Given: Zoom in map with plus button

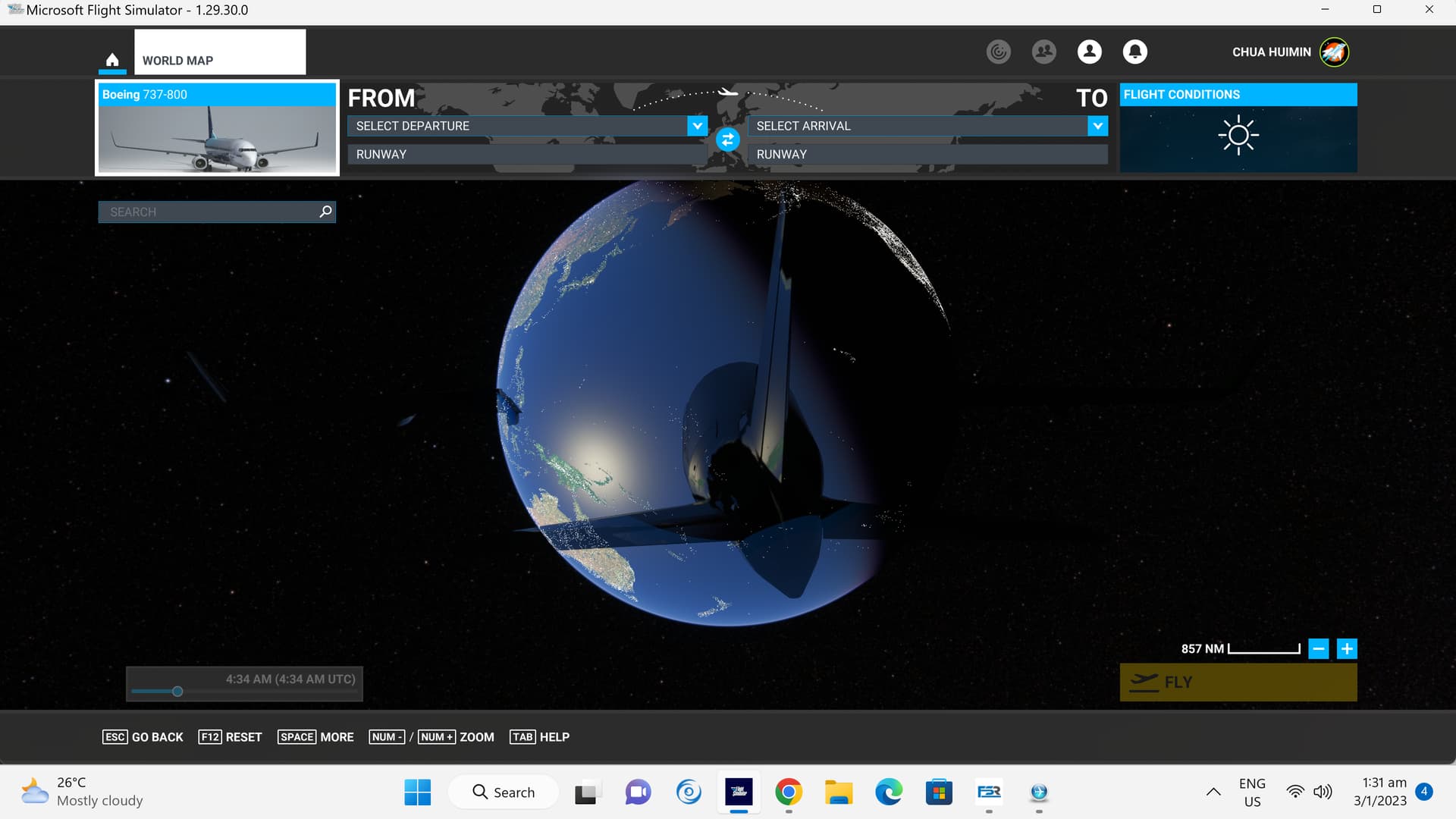Looking at the screenshot, I should [1347, 649].
